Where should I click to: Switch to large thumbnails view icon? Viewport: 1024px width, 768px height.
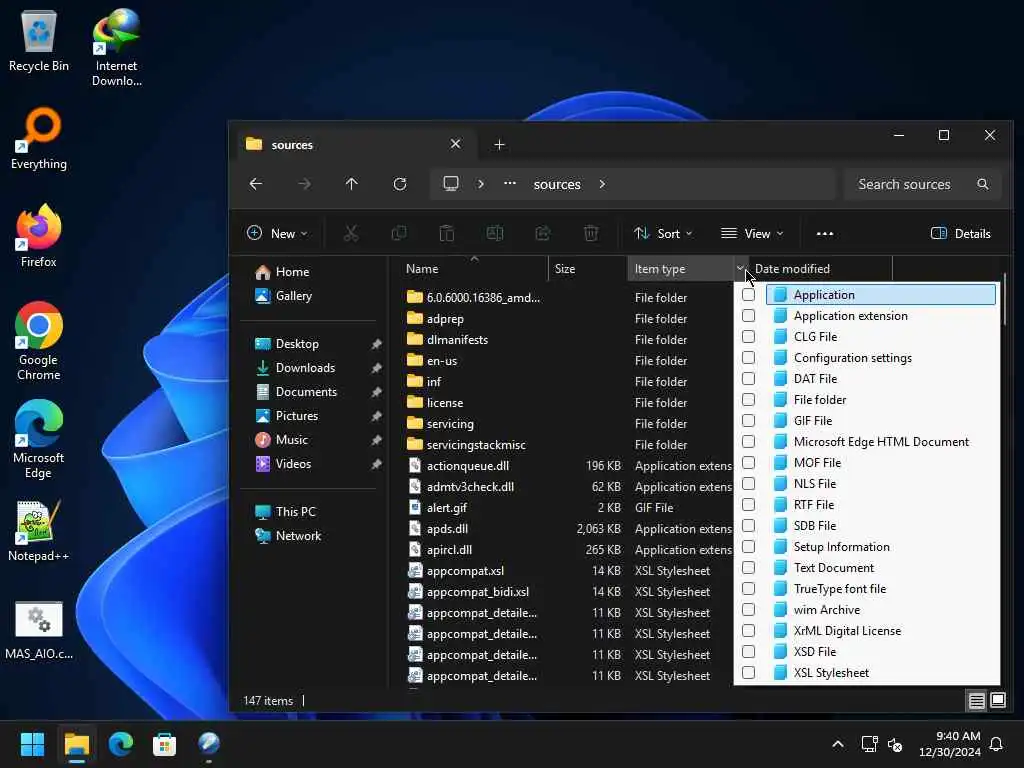pos(998,701)
